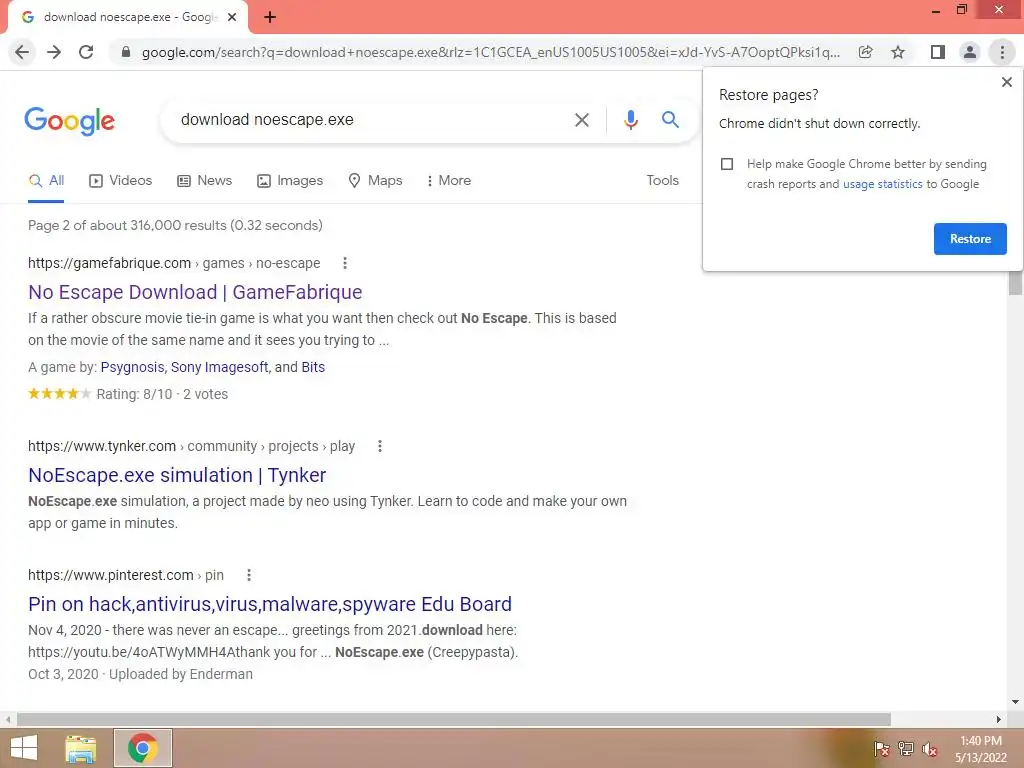Click the gamefabrique.com URL breadcrumb
Screen dimensions: 1024x768
174,263
